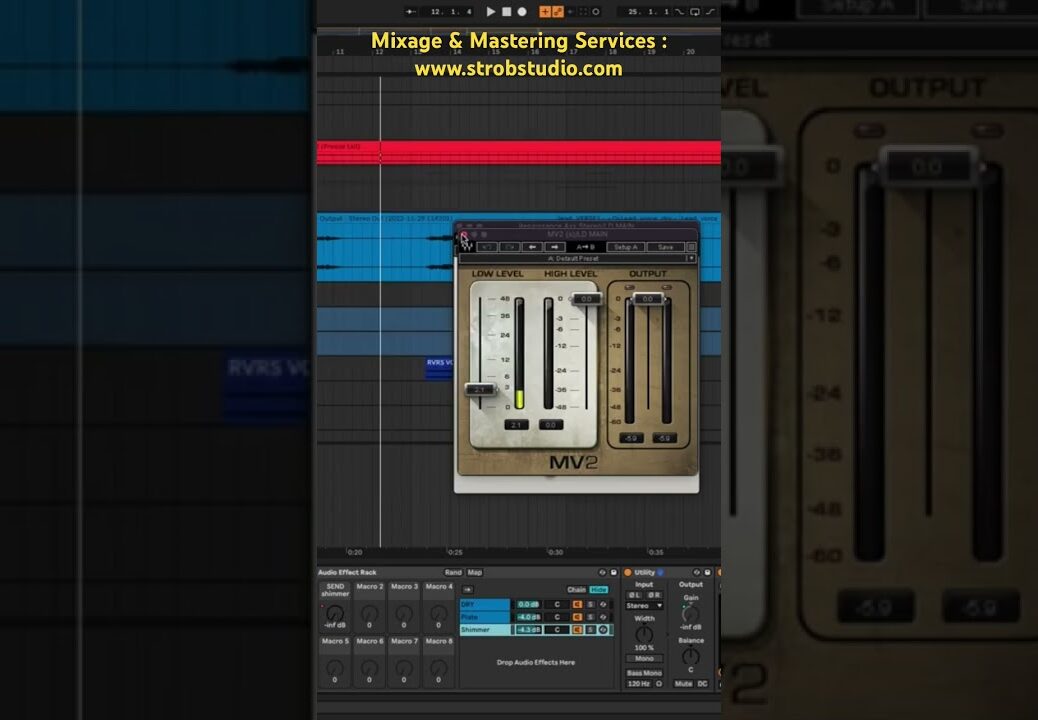
Task: Click the Macro 5 knob
Action: coord(335,667)
